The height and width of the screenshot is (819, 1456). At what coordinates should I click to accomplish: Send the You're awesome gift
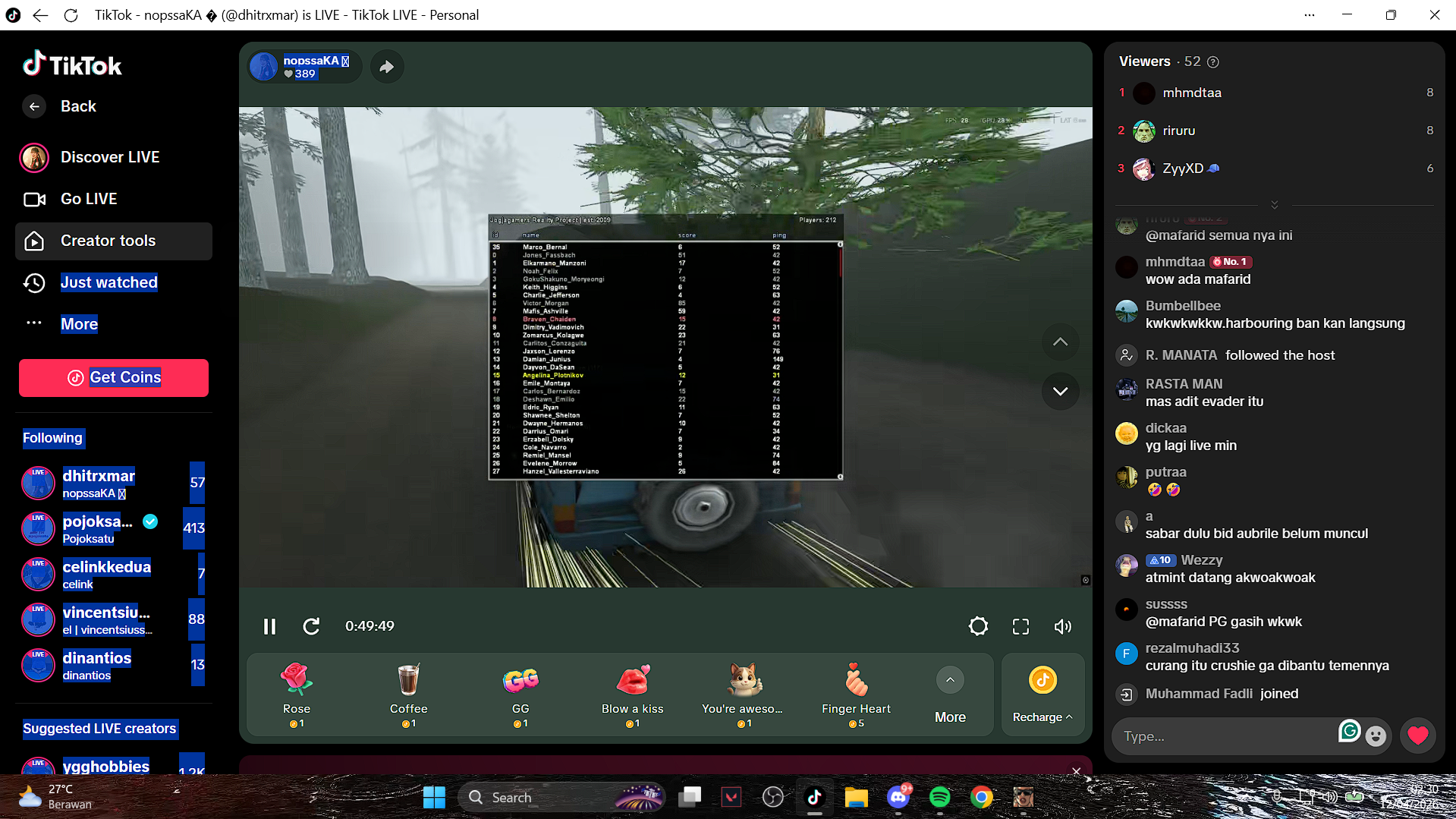coord(744,695)
